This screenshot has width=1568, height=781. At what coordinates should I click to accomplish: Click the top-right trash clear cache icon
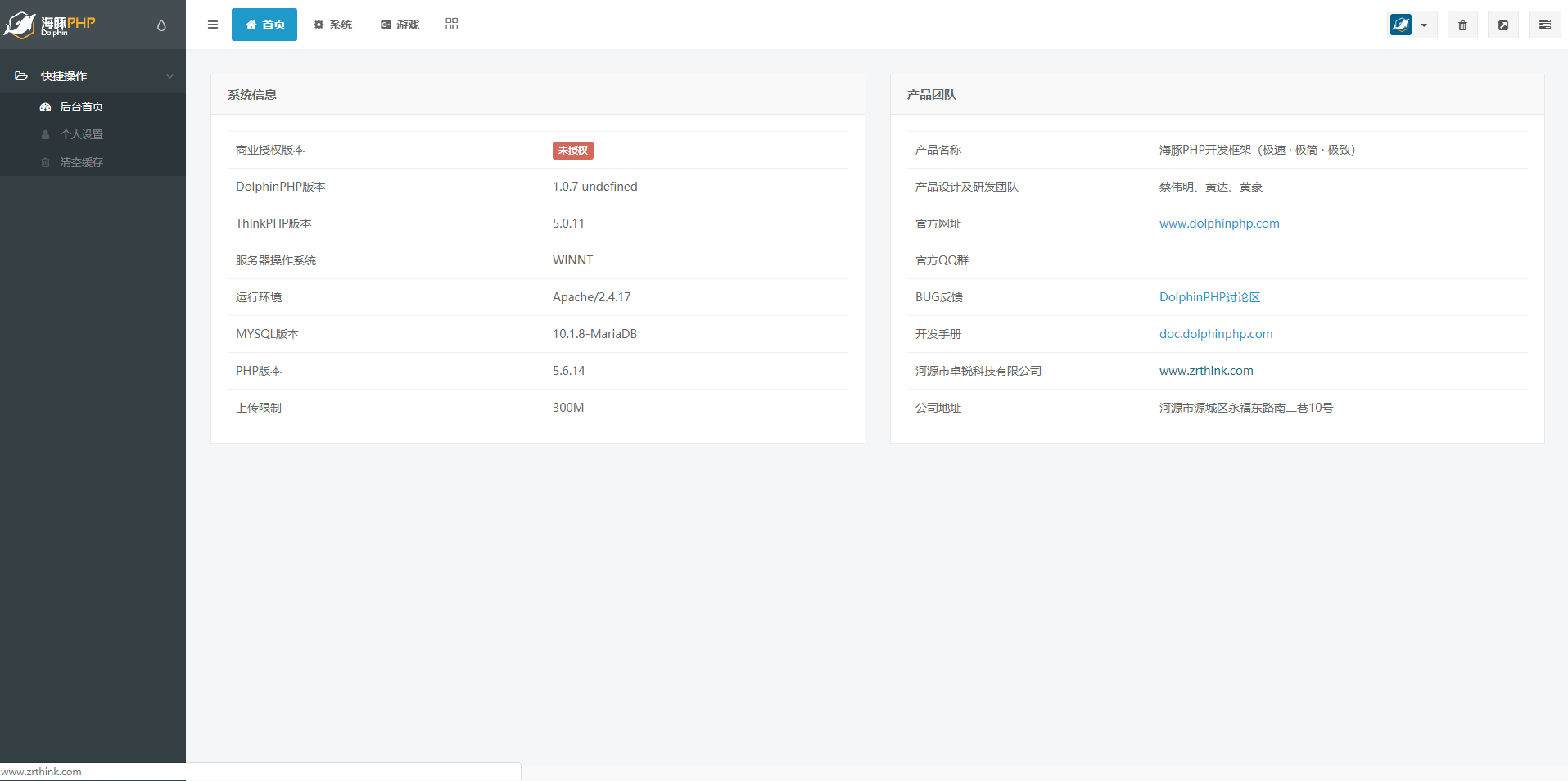pos(1462,25)
